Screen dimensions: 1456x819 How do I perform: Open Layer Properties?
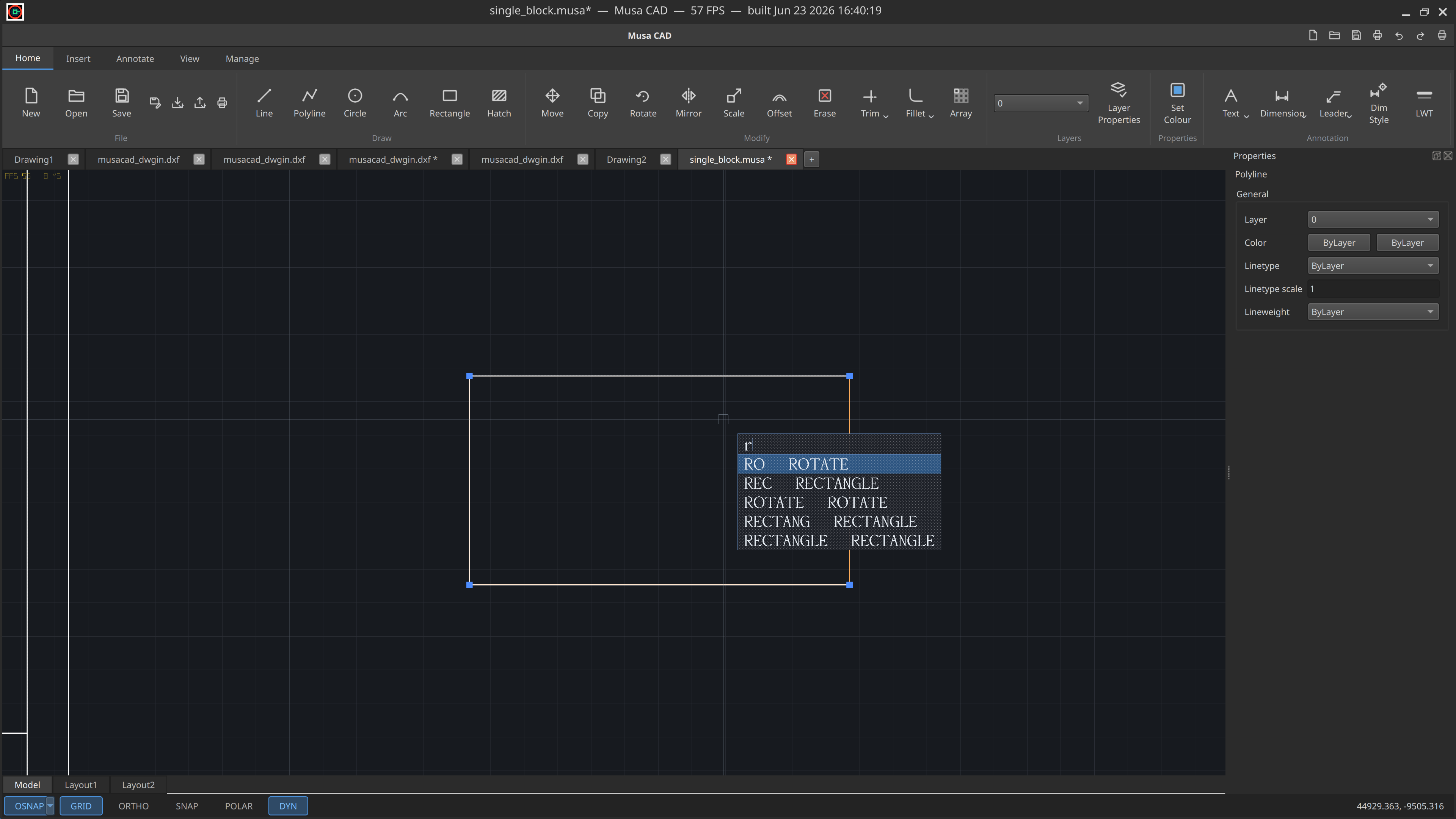point(1118,103)
